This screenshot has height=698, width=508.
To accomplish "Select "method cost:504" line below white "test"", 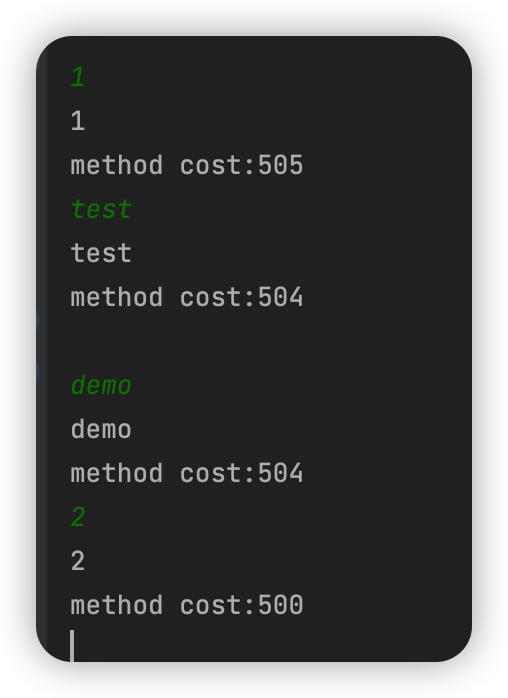I will [187, 297].
